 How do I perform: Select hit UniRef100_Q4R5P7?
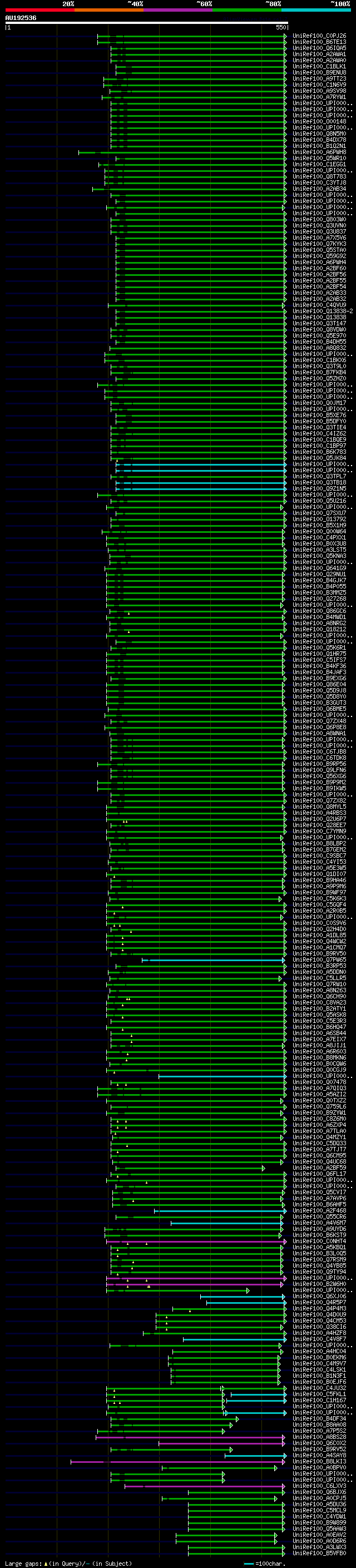319,1302
